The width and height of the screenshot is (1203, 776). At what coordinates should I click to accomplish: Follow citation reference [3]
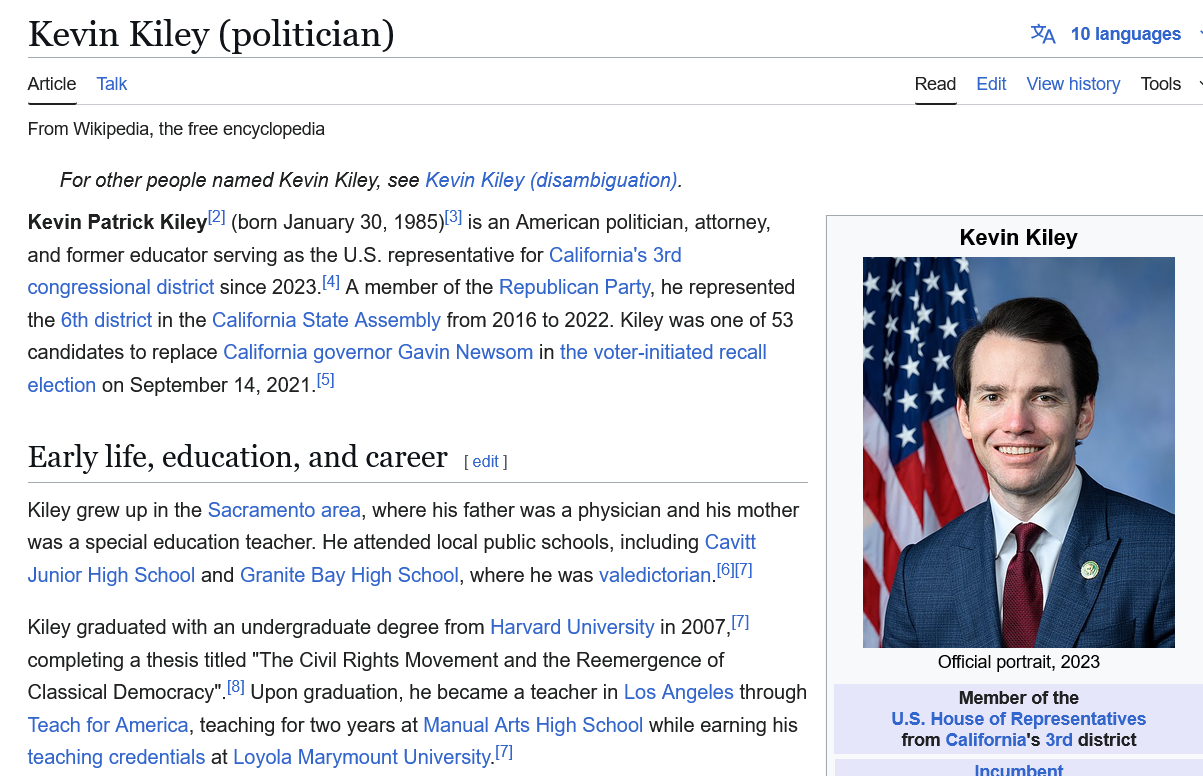(453, 217)
